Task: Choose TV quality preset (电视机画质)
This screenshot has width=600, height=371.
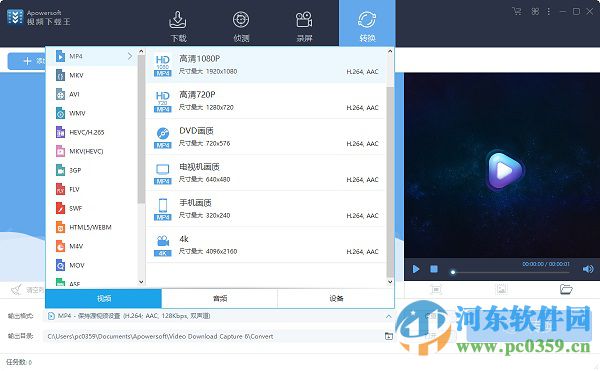Action: (266, 173)
